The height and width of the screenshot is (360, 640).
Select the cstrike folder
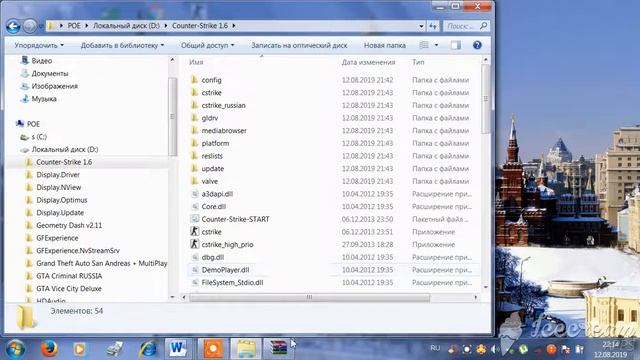point(211,93)
